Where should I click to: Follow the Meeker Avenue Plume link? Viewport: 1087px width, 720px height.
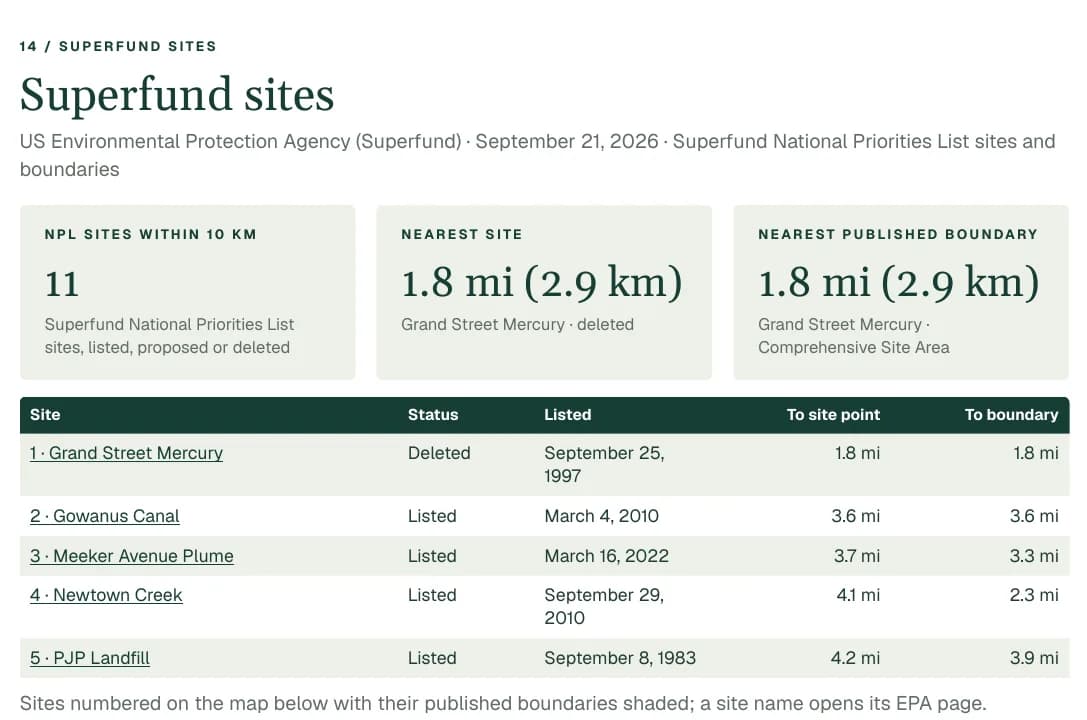tap(132, 556)
